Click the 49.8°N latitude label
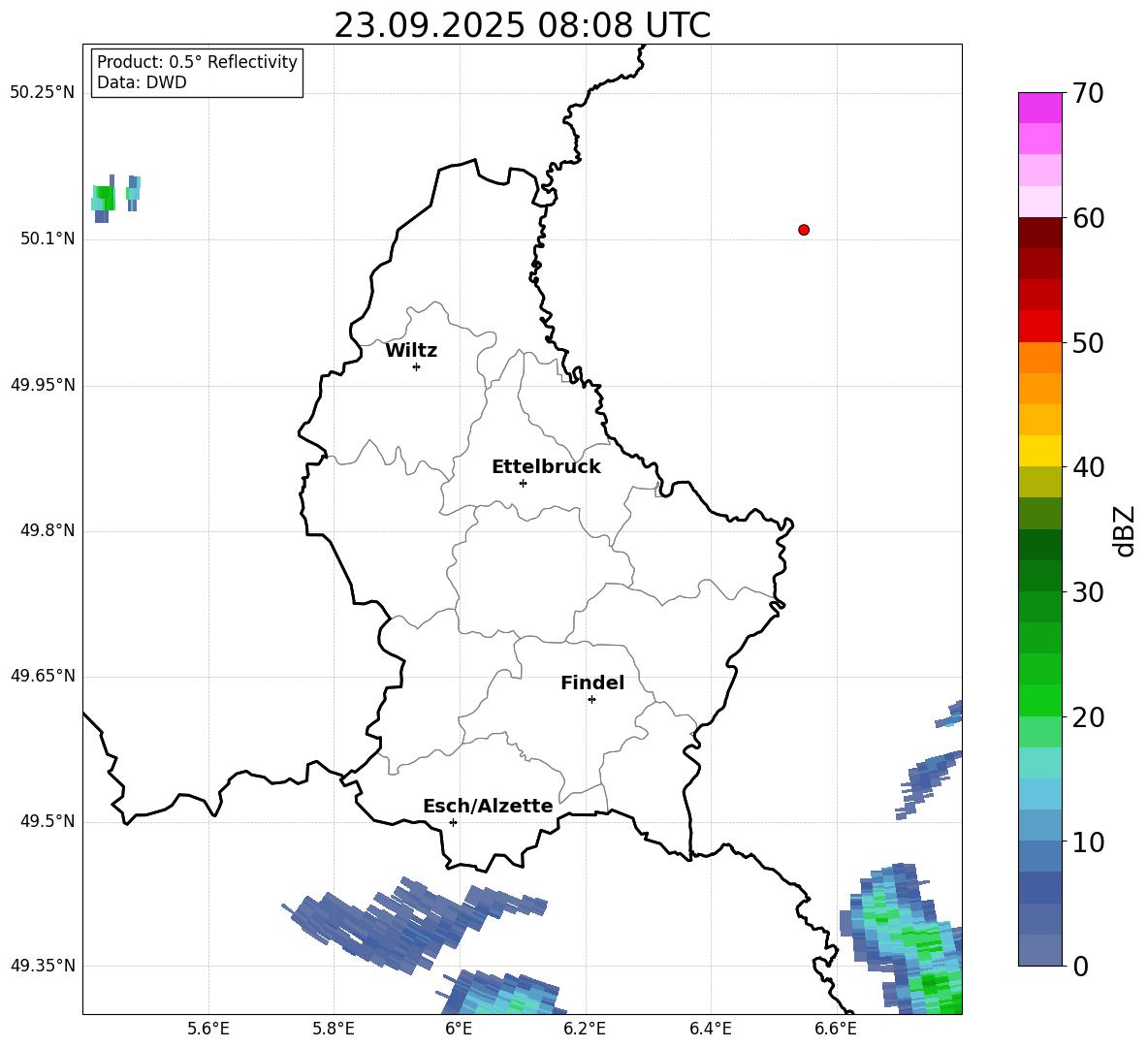The image size is (1148, 1048). 48,530
